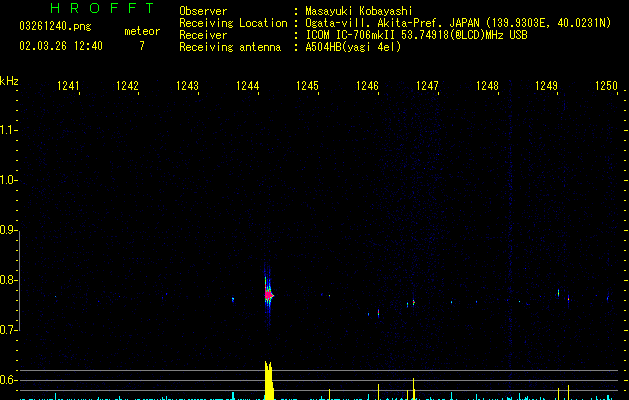Click the meteor count value 7

tap(142, 46)
